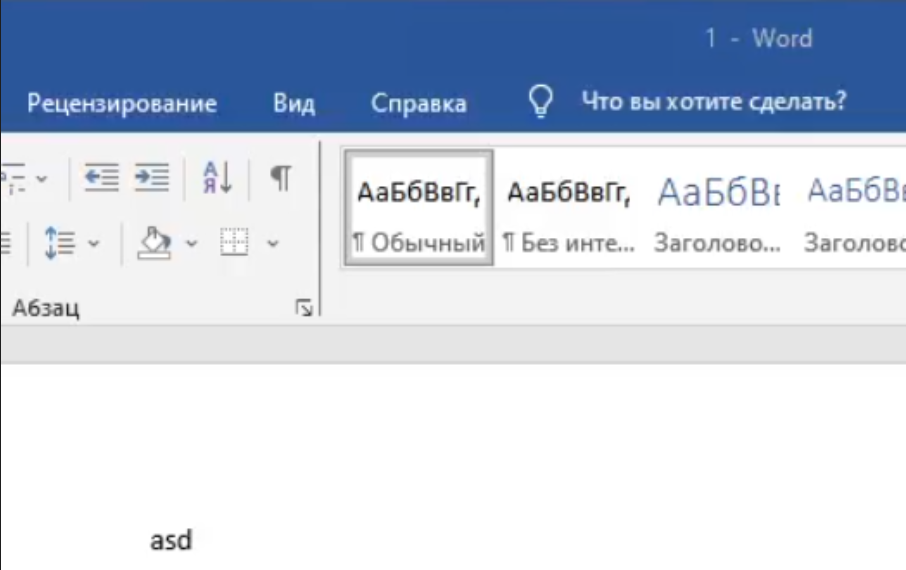This screenshot has height=570, width=906.
Task: Expand the multilevel list dropdown arrow
Action: coord(42,179)
